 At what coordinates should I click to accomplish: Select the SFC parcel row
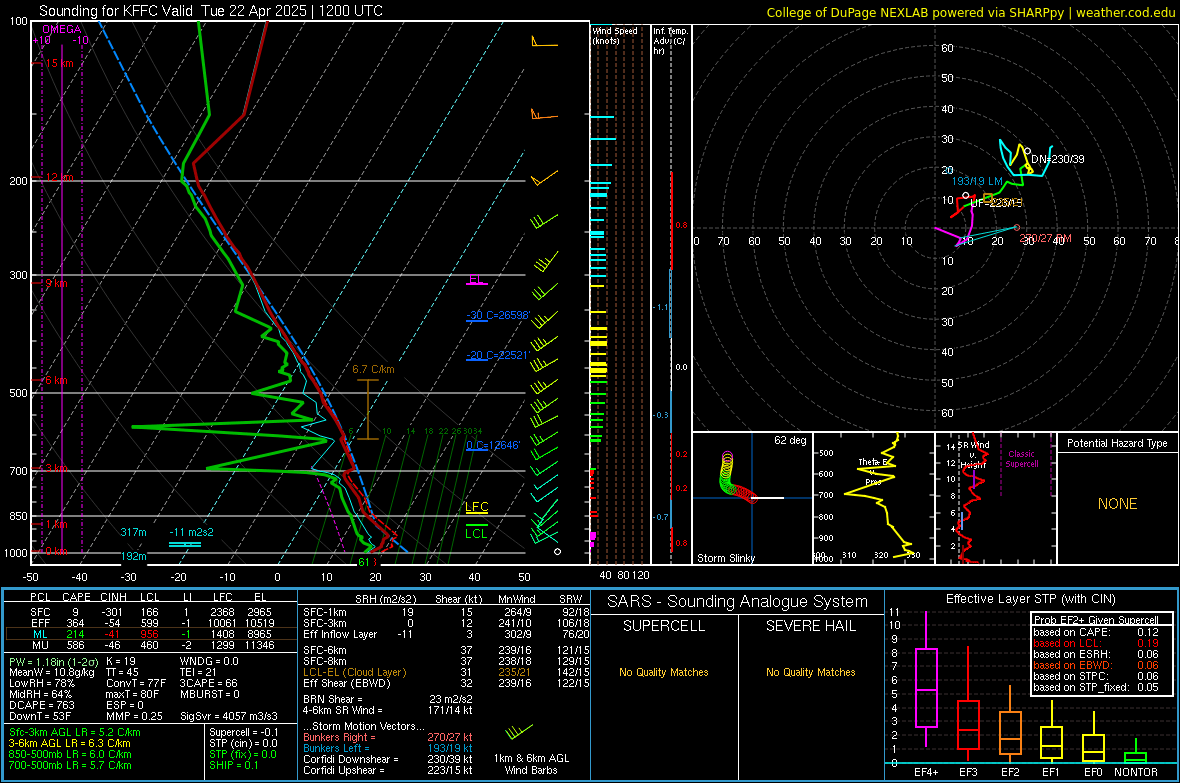(x=151, y=613)
